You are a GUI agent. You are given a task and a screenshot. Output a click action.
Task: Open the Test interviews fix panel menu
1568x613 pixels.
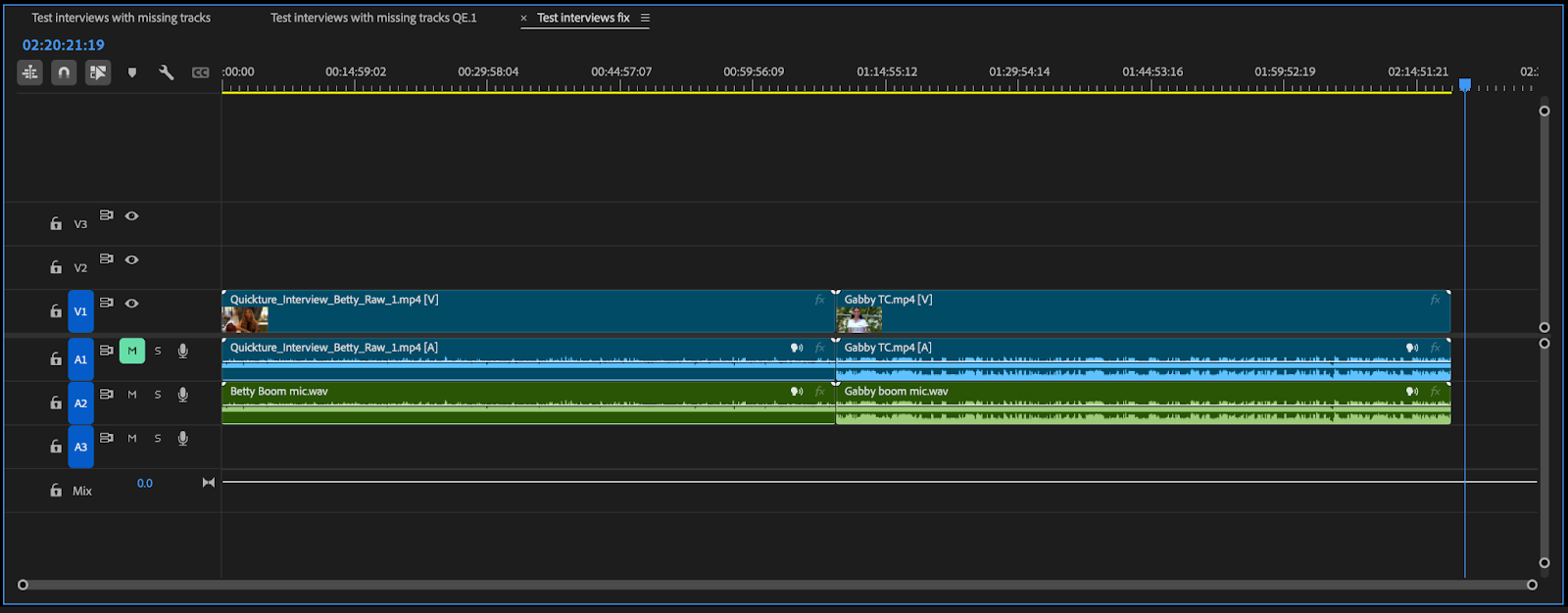click(645, 18)
